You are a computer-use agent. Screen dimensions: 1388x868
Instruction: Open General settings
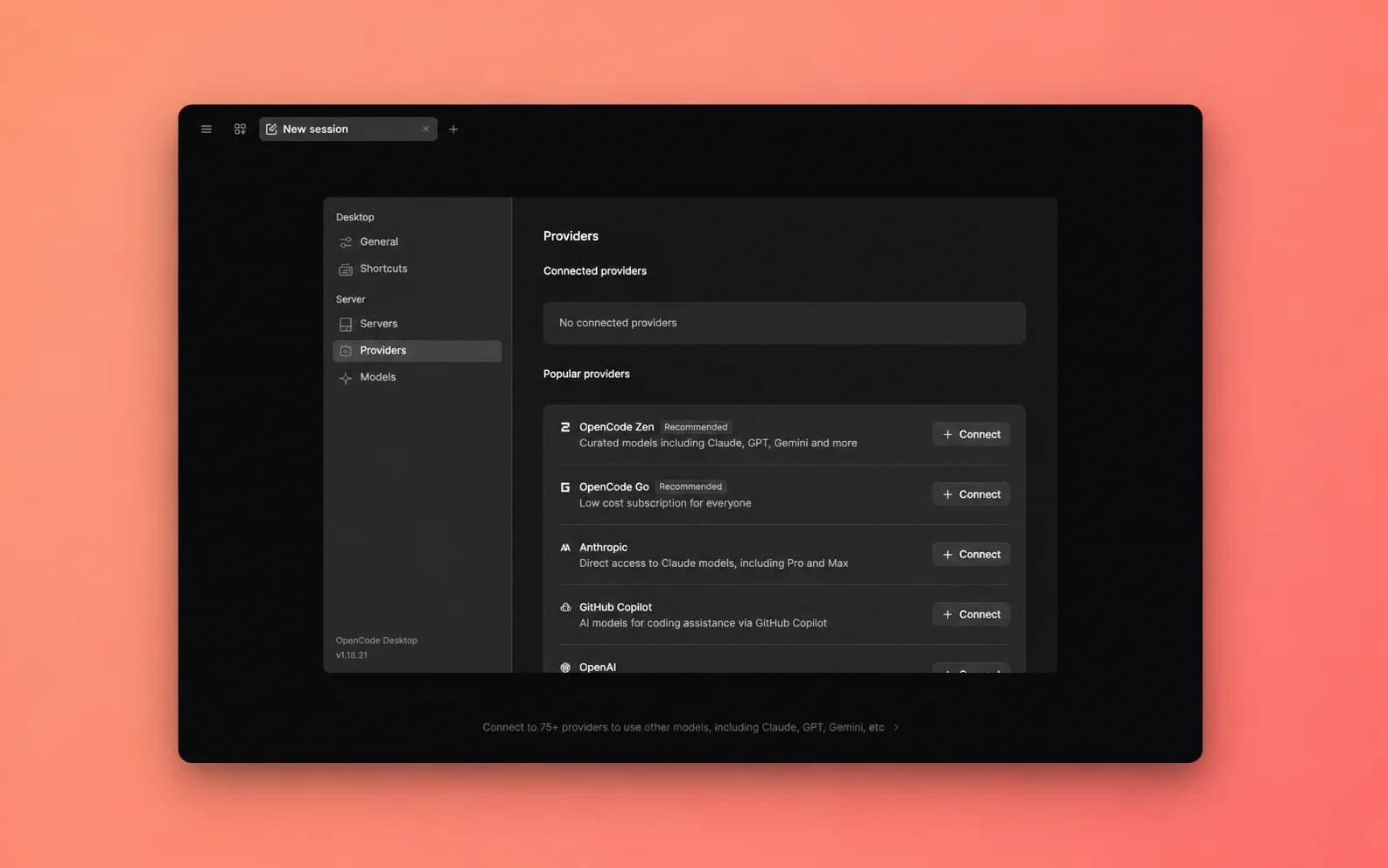(417, 241)
